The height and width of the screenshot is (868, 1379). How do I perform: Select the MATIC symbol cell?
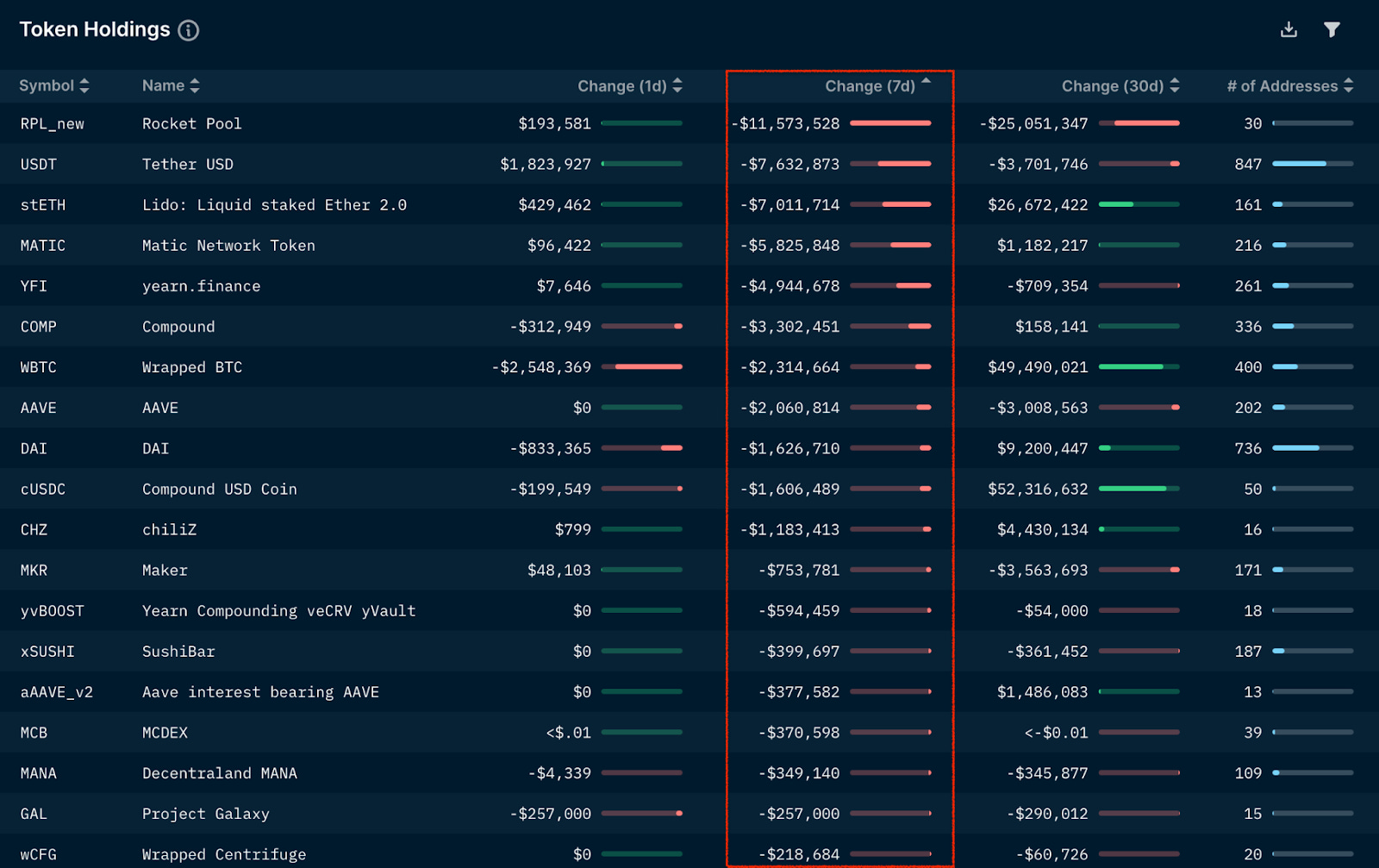(x=43, y=246)
